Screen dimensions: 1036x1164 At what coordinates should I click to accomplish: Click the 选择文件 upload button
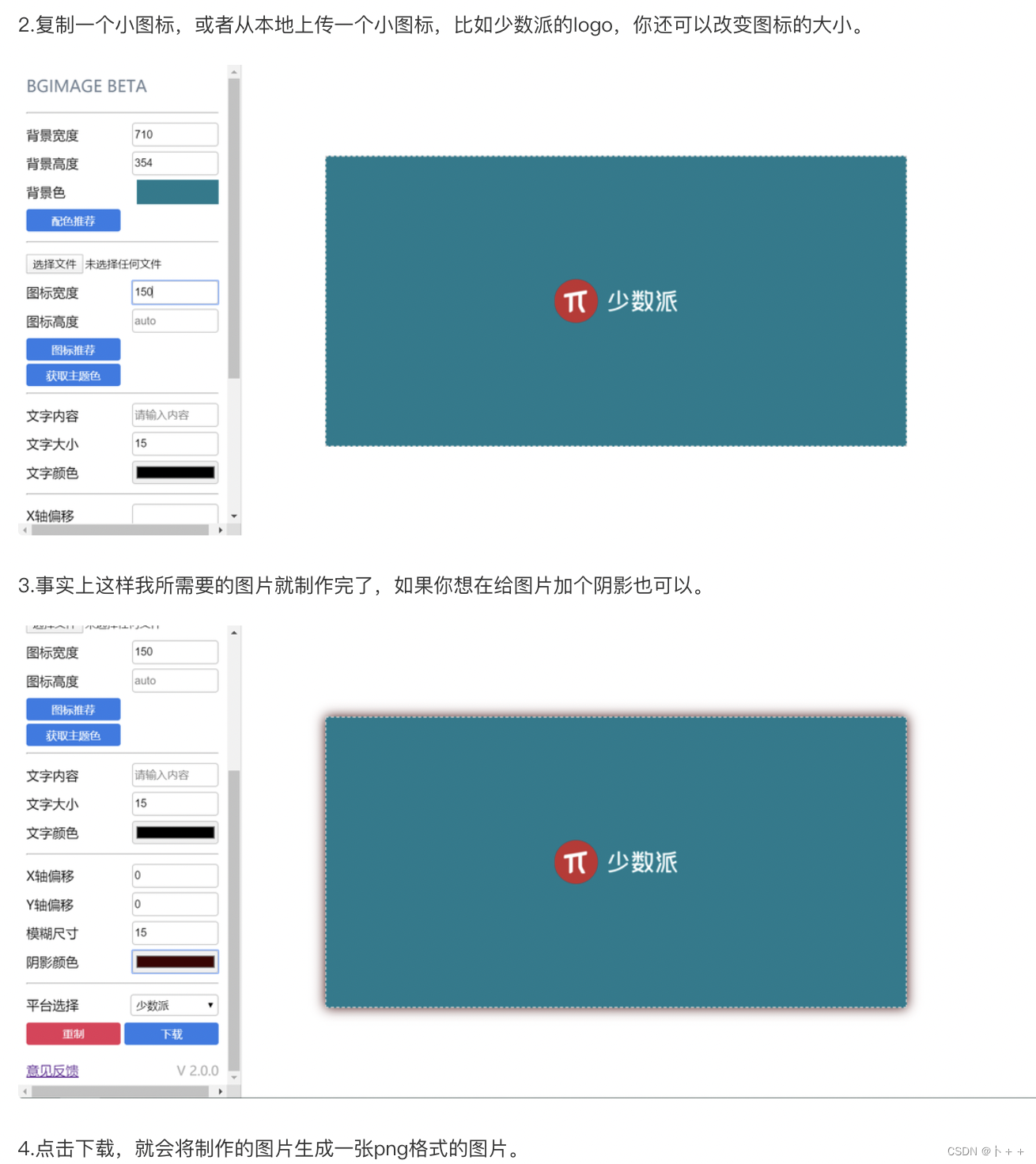tap(55, 264)
